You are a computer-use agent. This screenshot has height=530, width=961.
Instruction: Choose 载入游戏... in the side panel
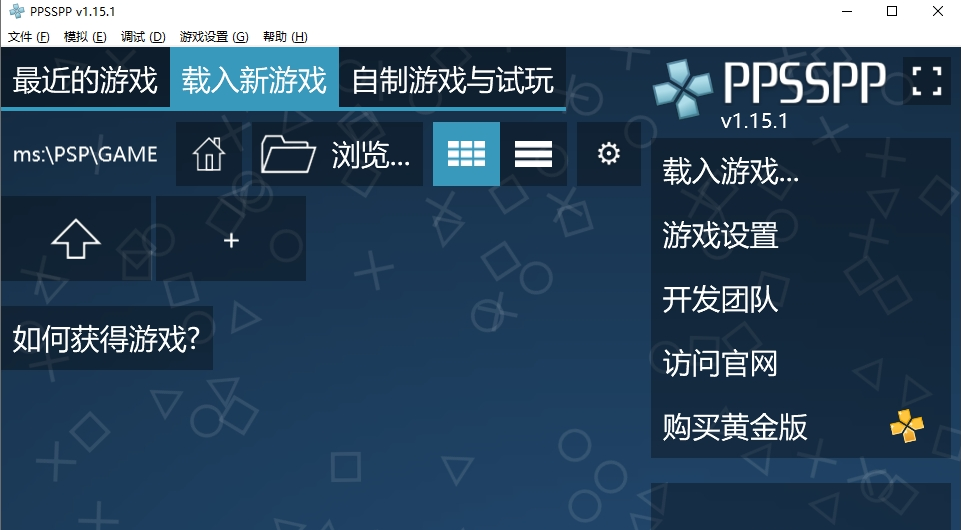point(800,171)
